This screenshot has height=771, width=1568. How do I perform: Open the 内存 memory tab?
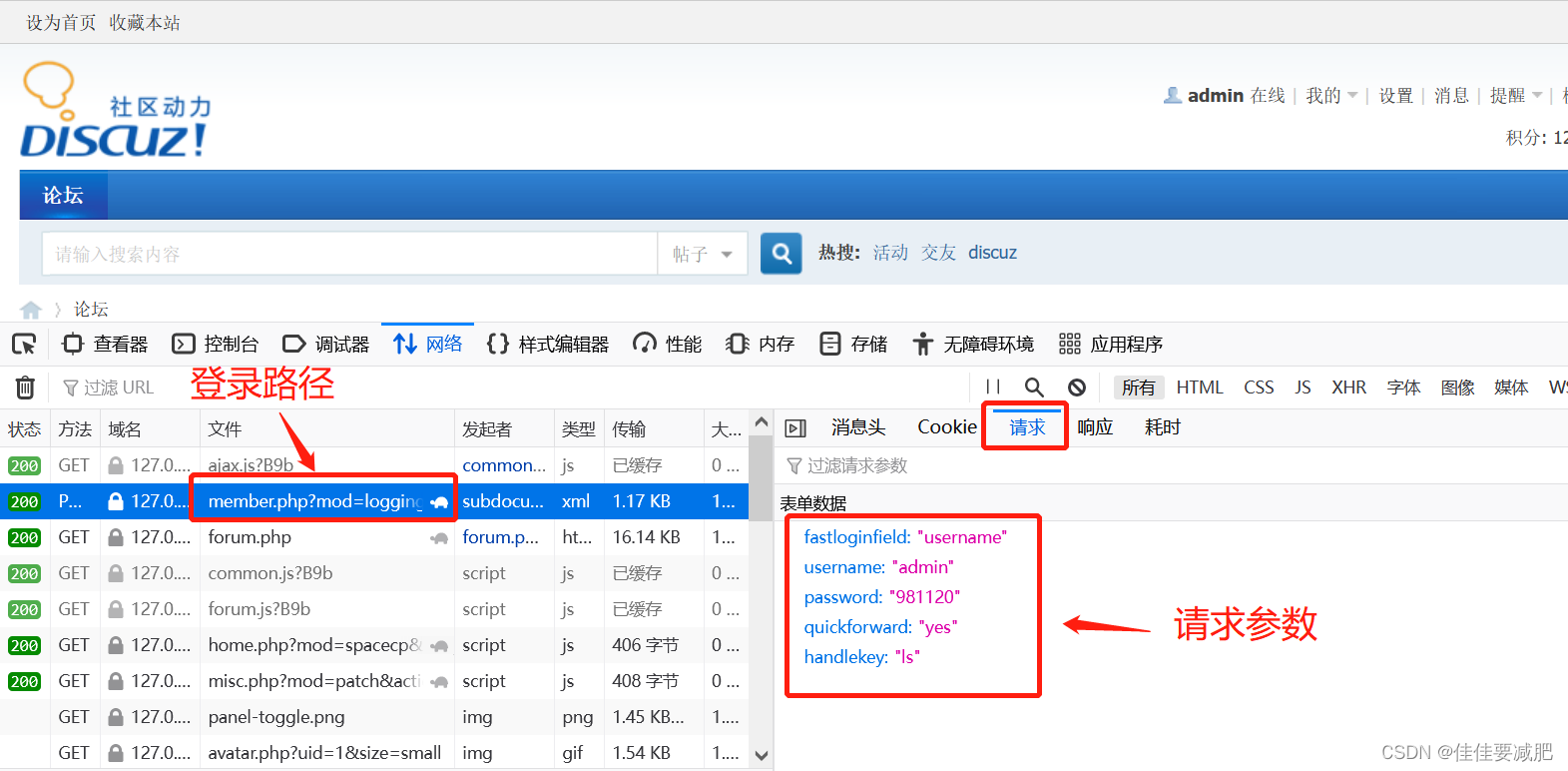(761, 345)
